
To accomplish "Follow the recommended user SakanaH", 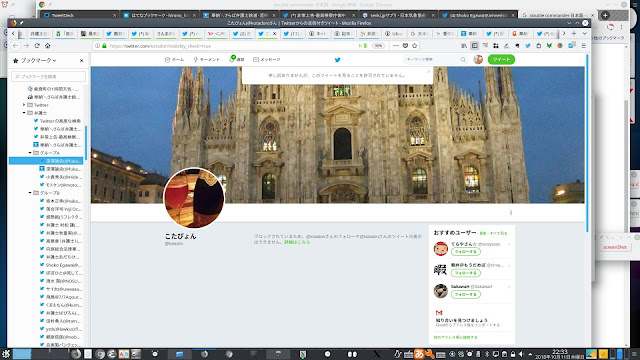I will point(465,294).
